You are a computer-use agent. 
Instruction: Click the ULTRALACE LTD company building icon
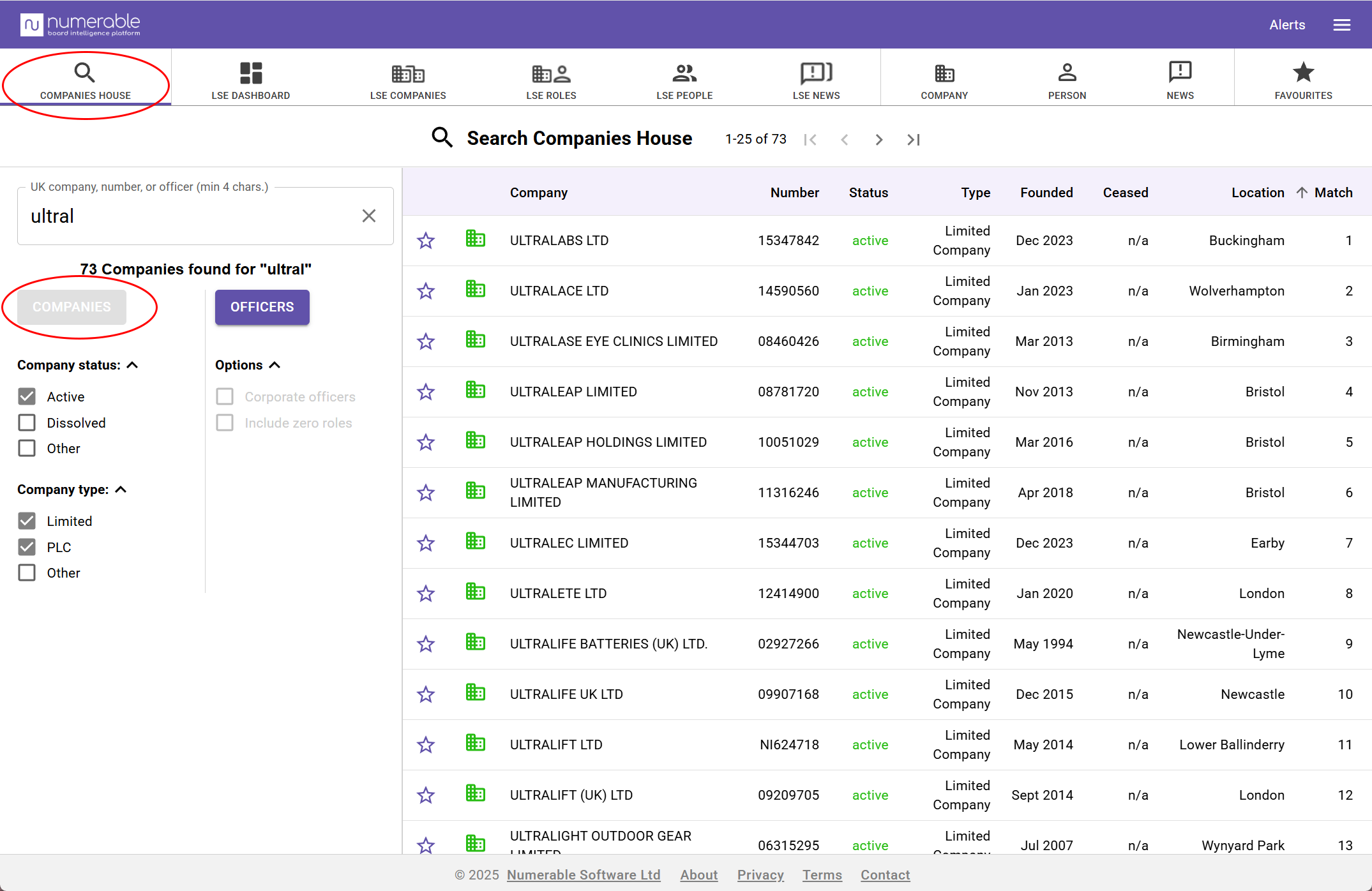pyautogui.click(x=475, y=290)
